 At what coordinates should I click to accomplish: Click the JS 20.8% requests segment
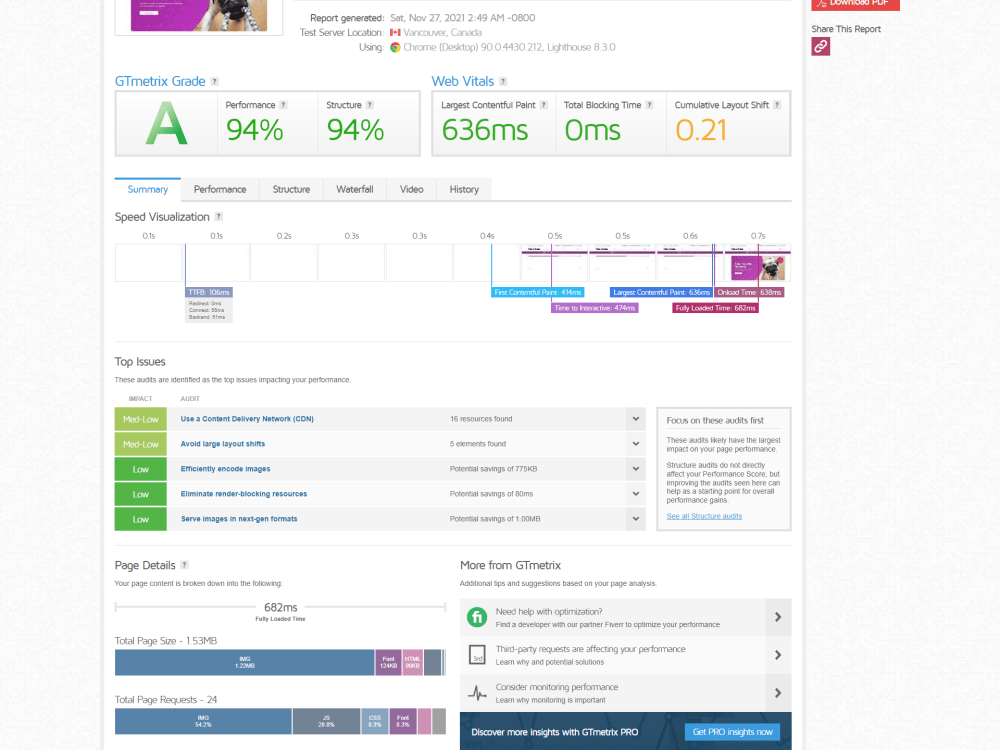(327, 721)
